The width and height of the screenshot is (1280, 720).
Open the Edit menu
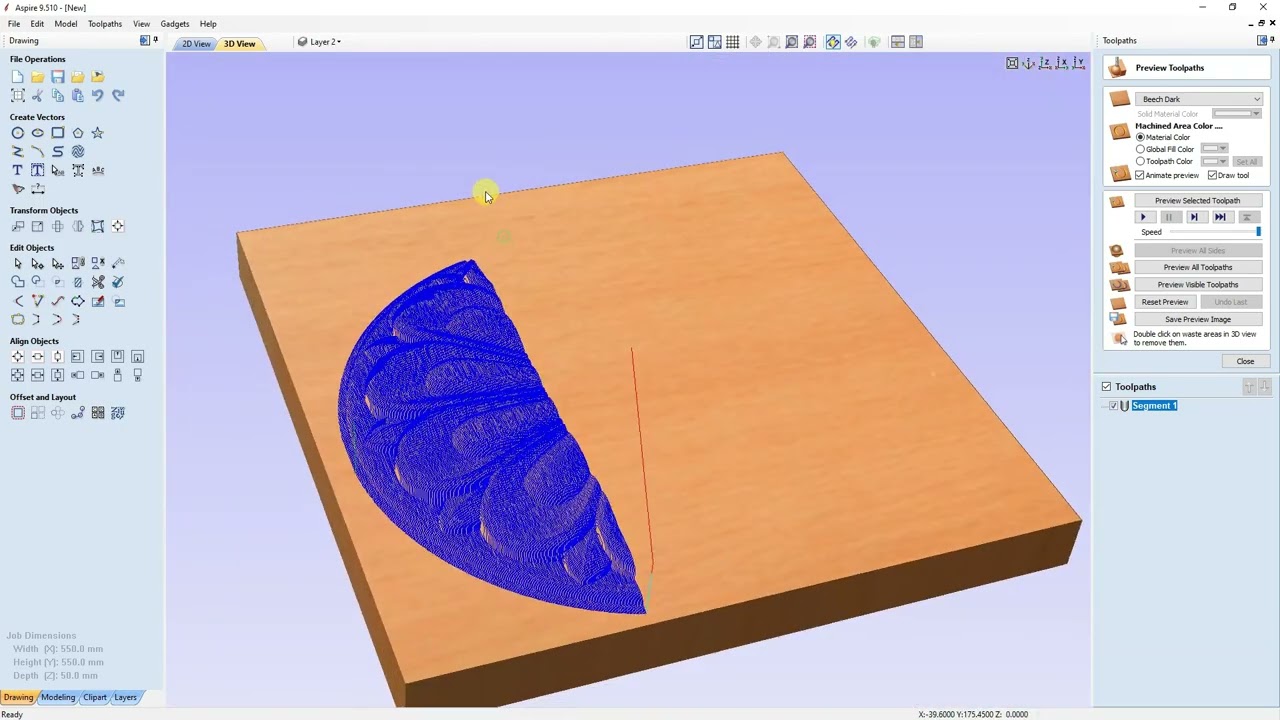coord(37,24)
